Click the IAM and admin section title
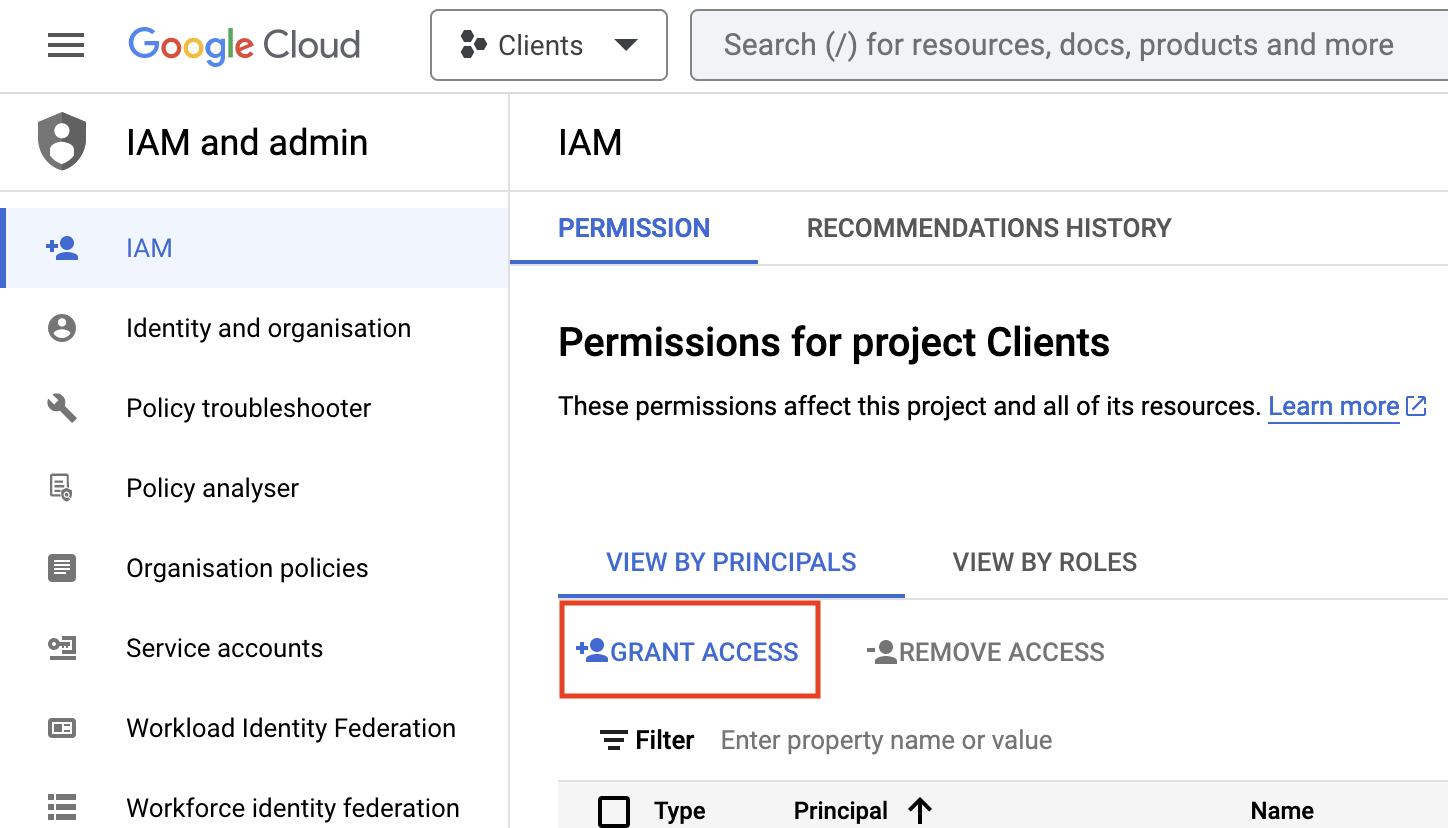 click(x=247, y=142)
